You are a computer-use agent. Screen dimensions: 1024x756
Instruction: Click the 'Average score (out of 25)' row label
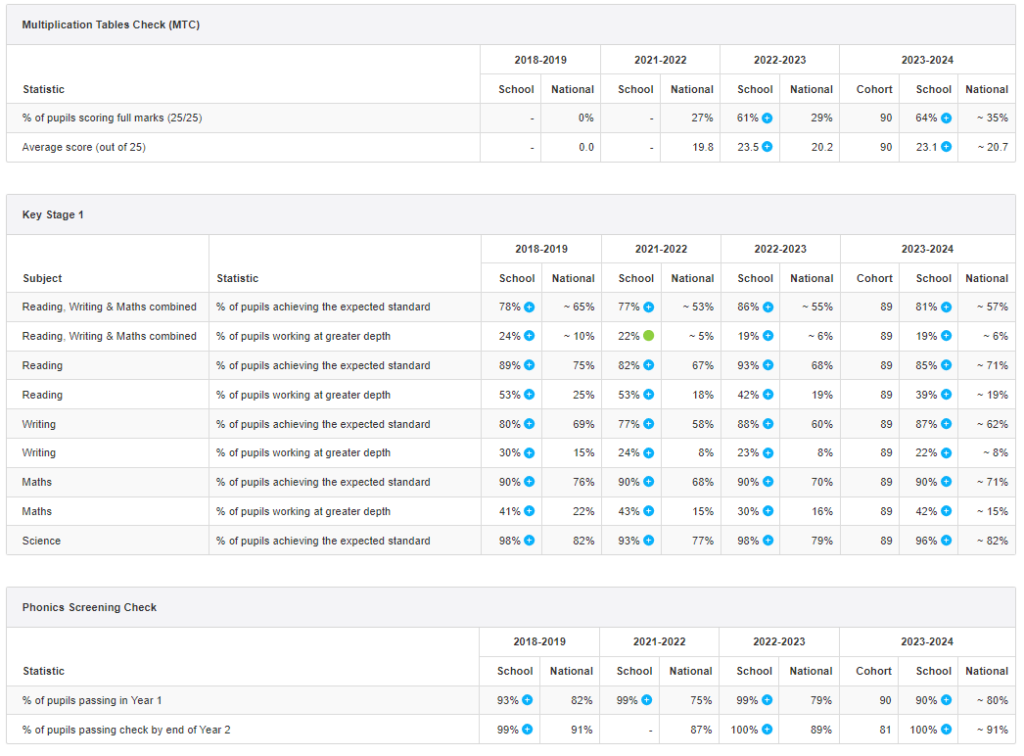(84, 147)
